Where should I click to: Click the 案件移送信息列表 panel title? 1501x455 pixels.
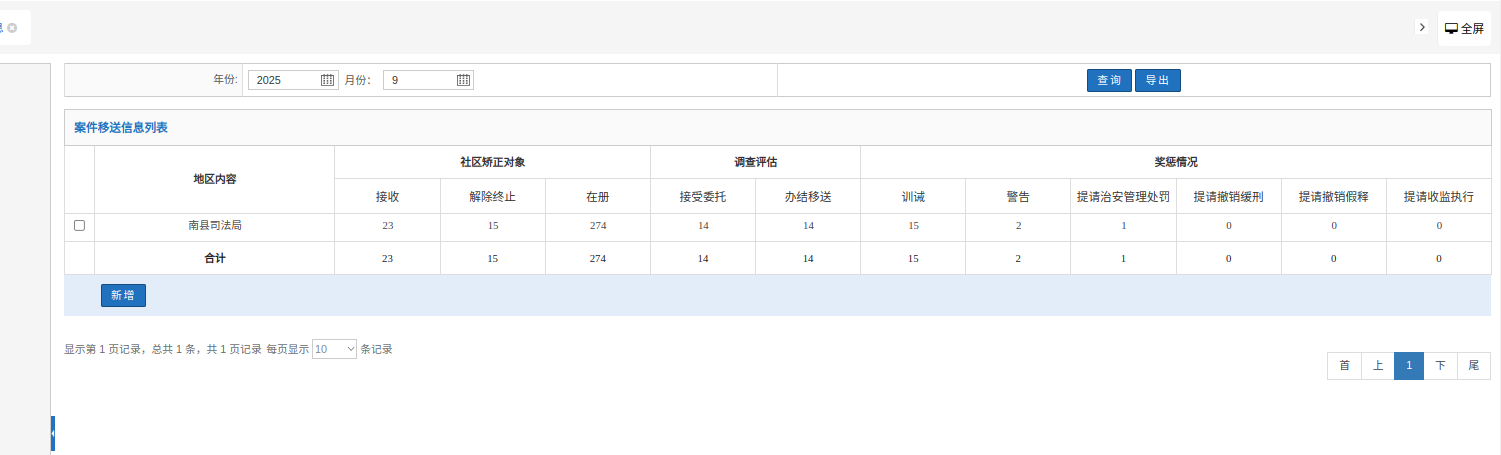pos(120,128)
